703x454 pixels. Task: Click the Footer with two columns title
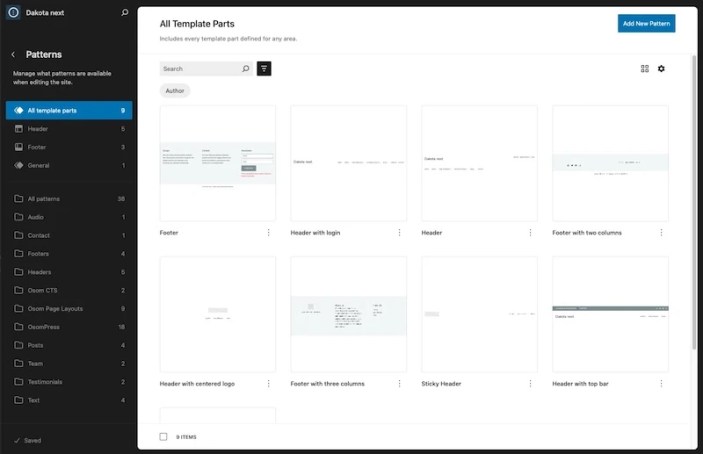(587, 233)
